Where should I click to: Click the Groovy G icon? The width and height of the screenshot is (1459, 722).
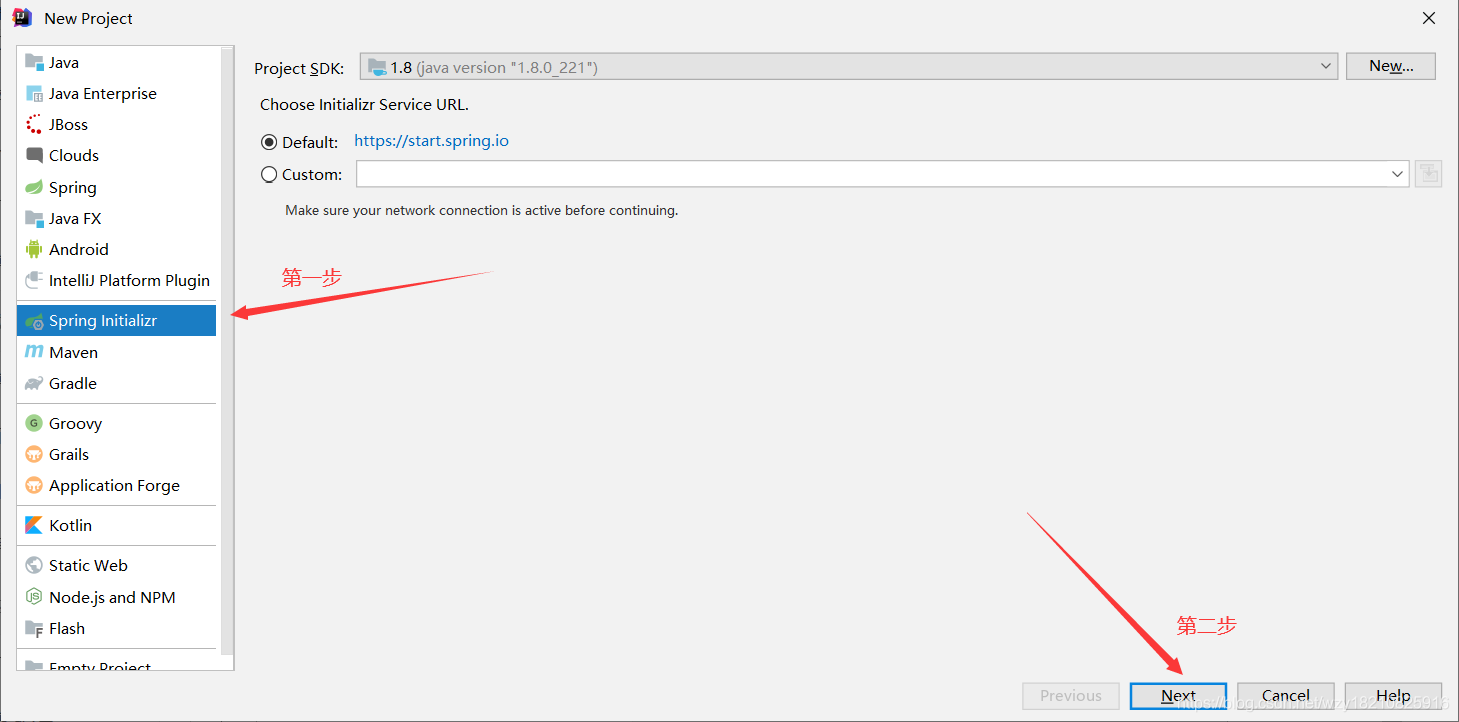pos(34,423)
